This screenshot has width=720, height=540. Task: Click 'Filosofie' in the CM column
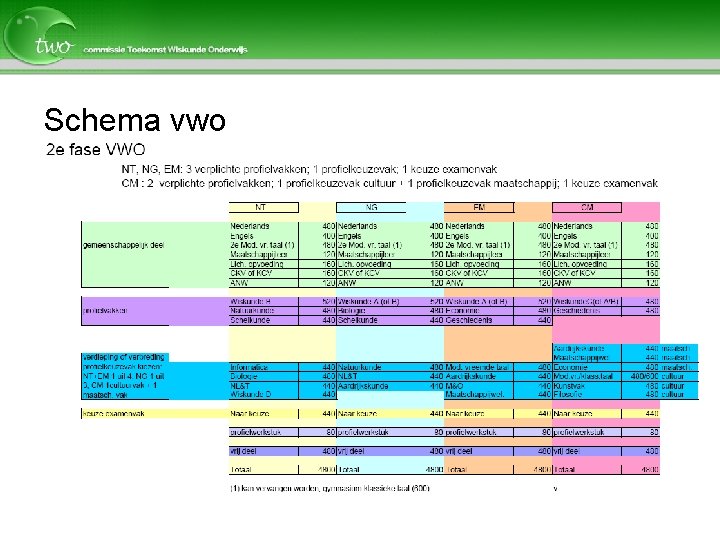click(x=568, y=394)
